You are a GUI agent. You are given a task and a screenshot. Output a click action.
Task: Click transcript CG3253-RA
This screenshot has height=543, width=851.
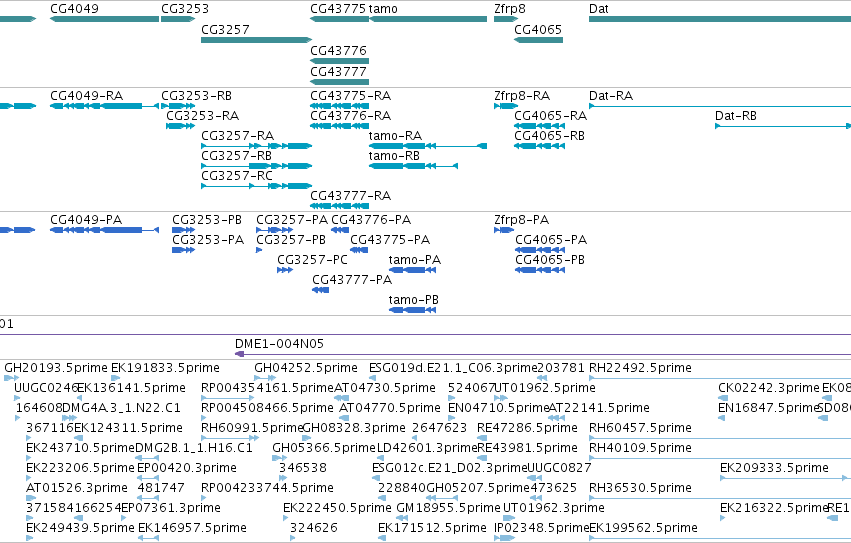[180, 126]
